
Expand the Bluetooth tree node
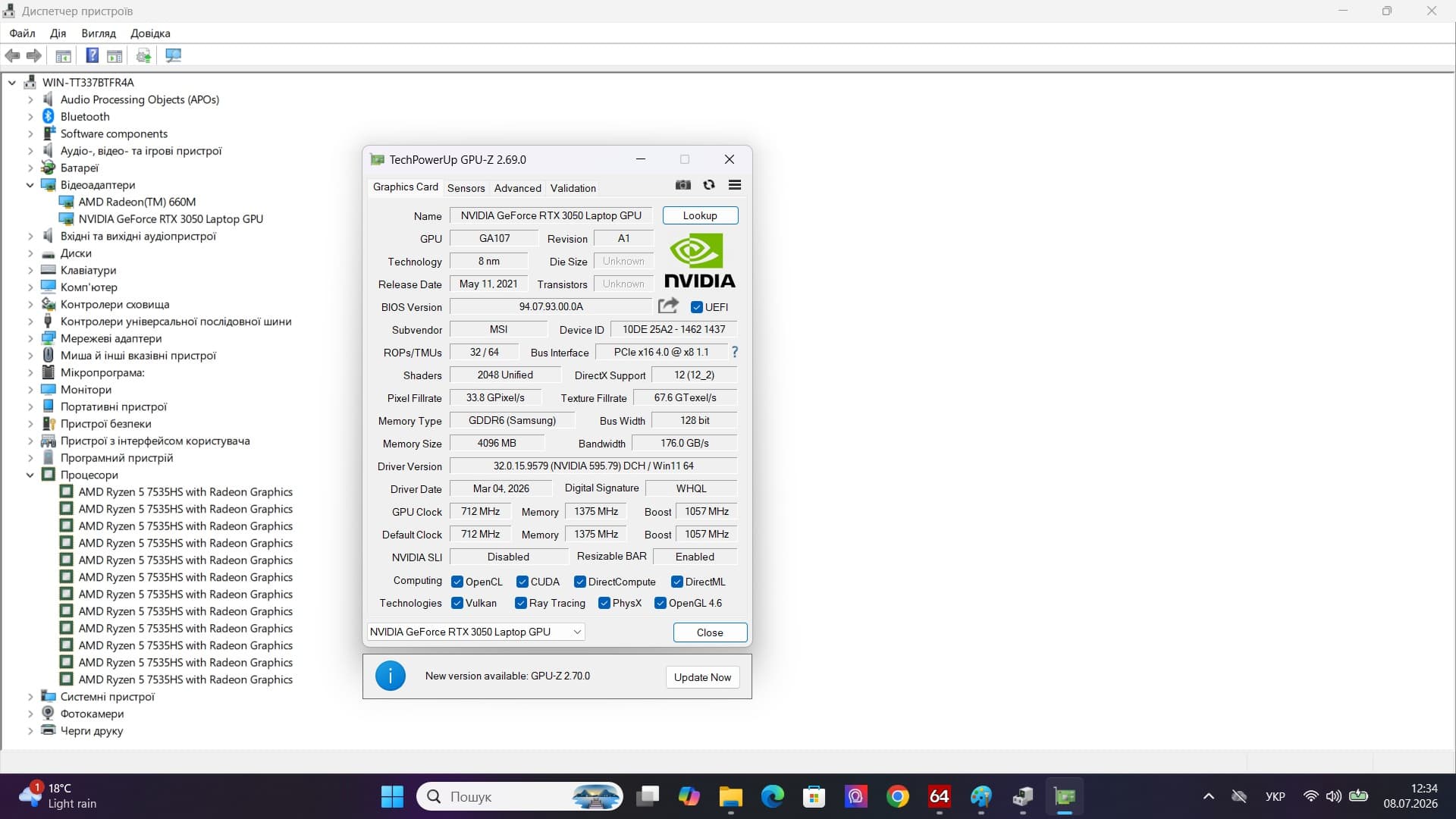point(30,117)
